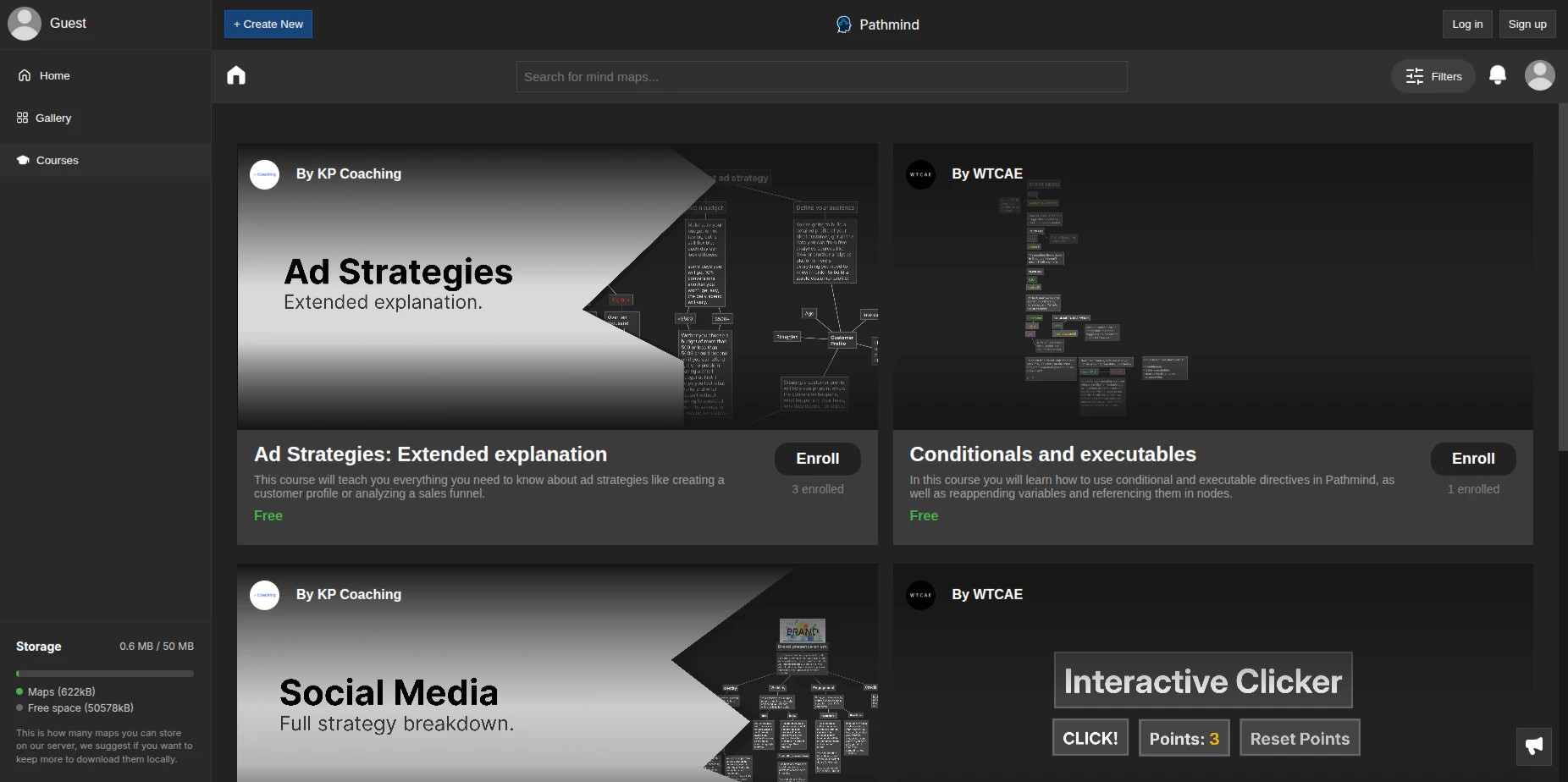Click the Pathmind logo icon in the header
Viewport: 1568px width, 782px height.
pos(842,25)
